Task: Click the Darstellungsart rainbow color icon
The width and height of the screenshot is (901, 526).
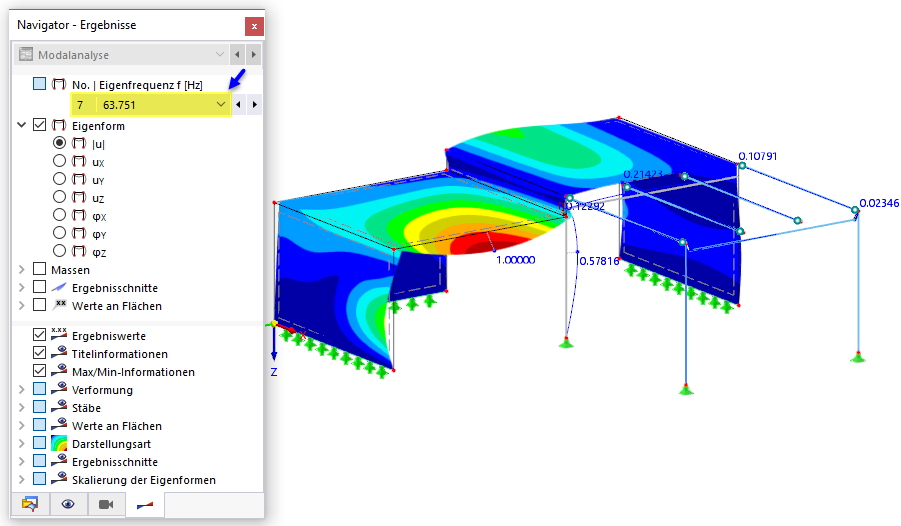Action: 59,443
